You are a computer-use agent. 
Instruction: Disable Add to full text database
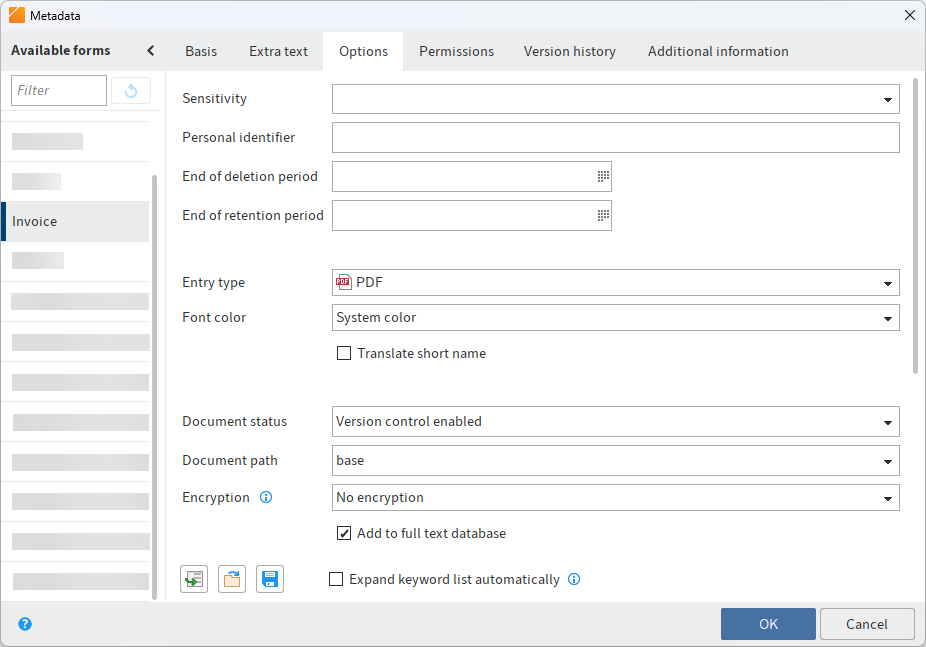[344, 534]
